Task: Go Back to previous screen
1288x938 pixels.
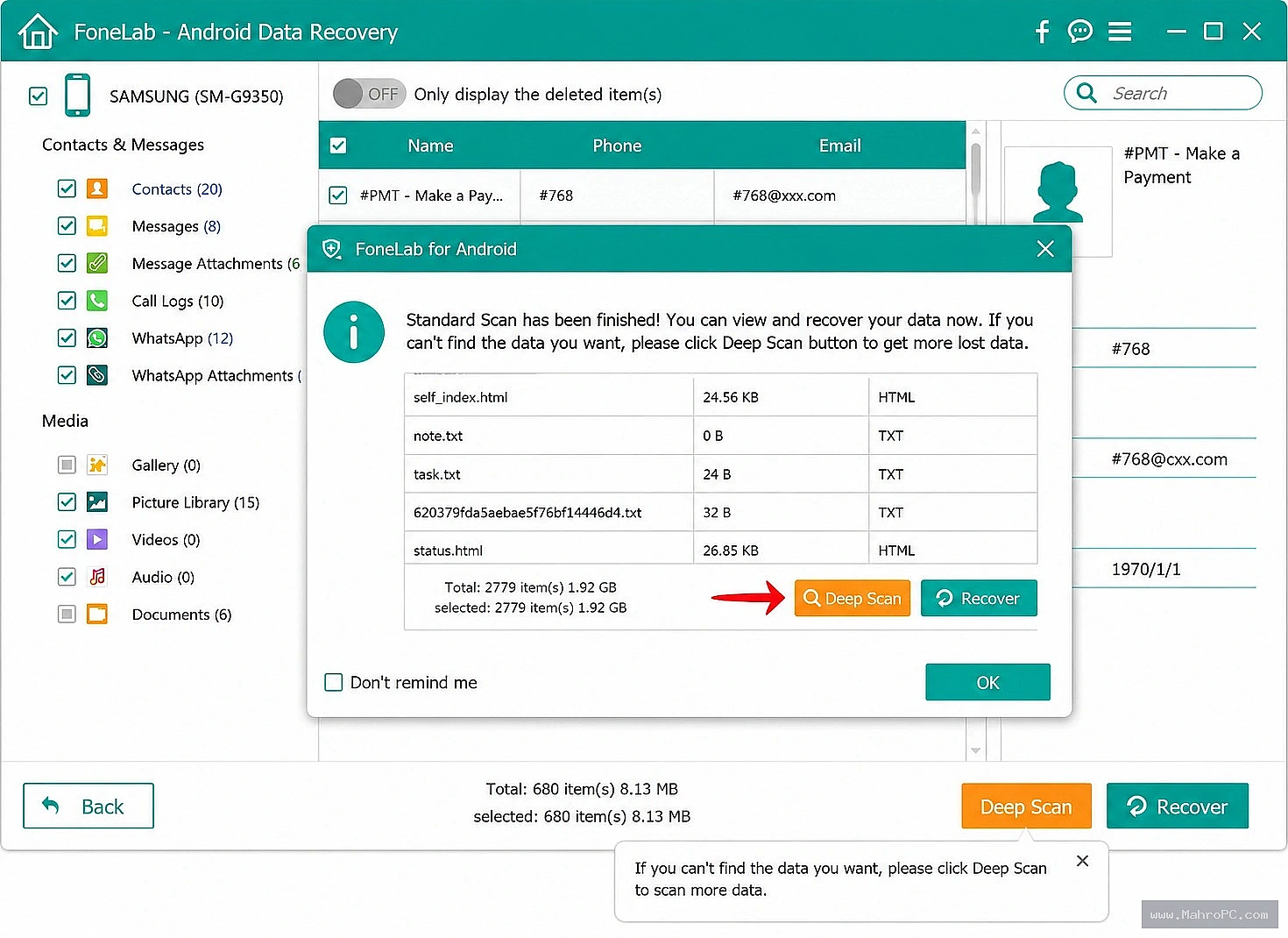Action: click(x=88, y=806)
